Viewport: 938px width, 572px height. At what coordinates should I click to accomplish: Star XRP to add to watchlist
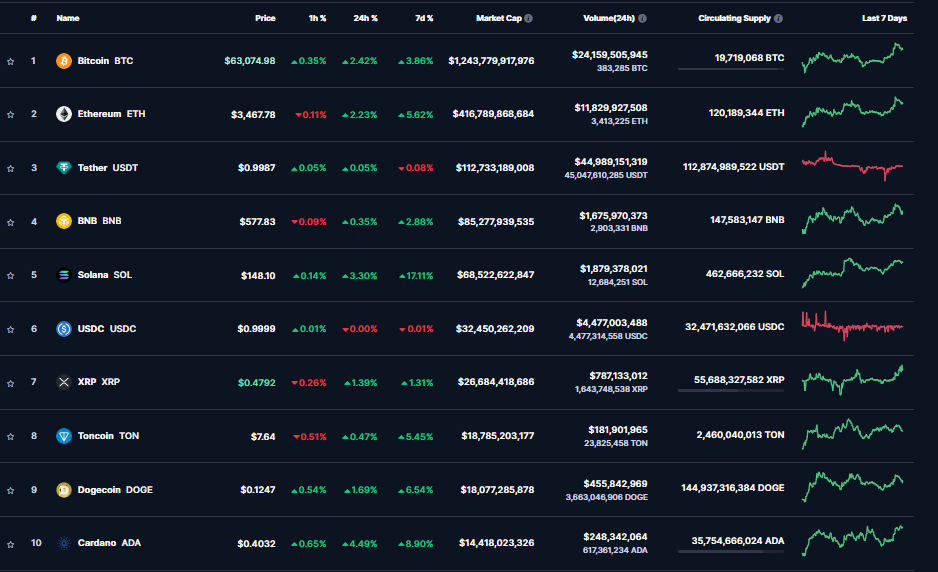(x=11, y=383)
